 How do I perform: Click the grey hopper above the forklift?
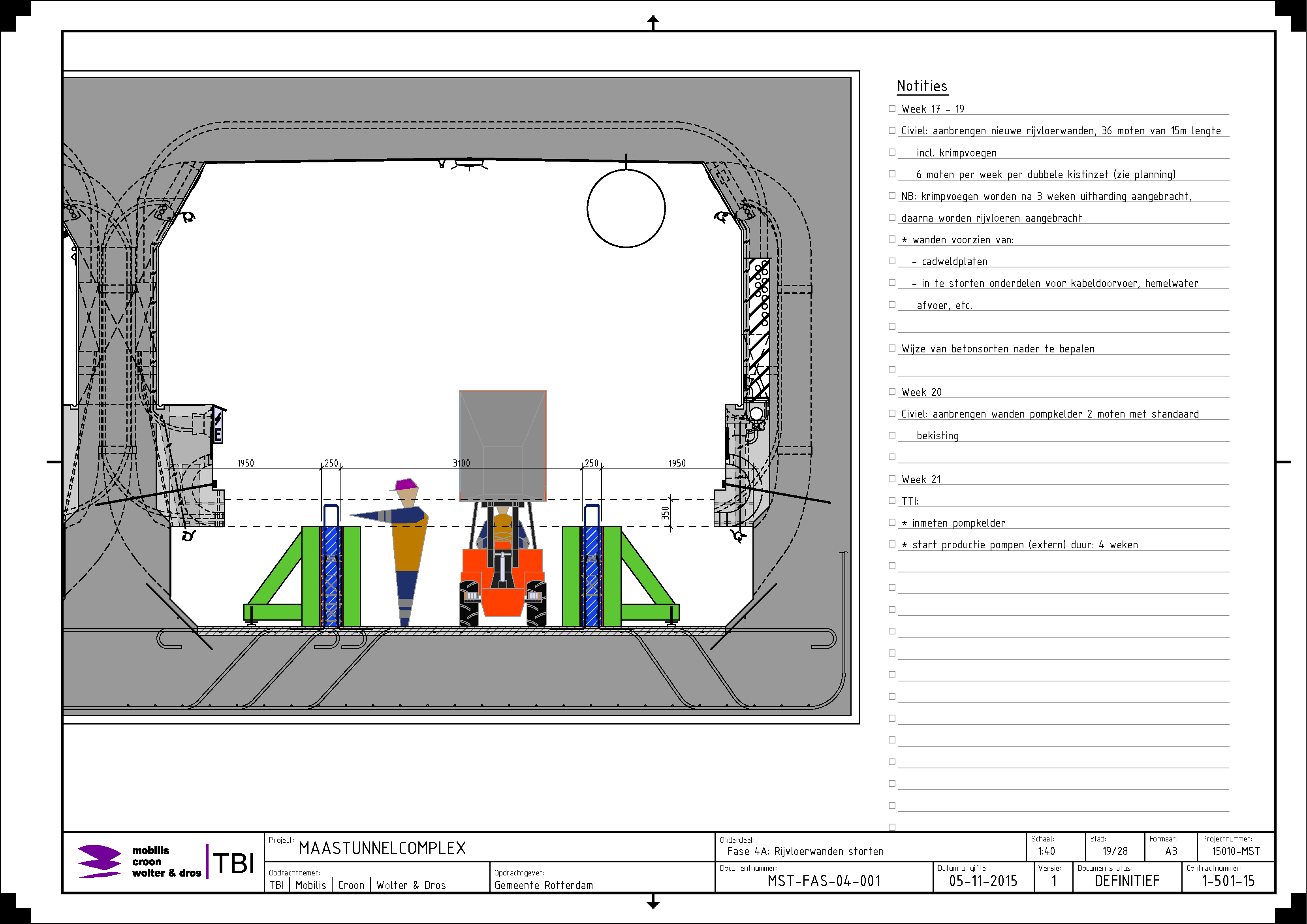(x=503, y=446)
